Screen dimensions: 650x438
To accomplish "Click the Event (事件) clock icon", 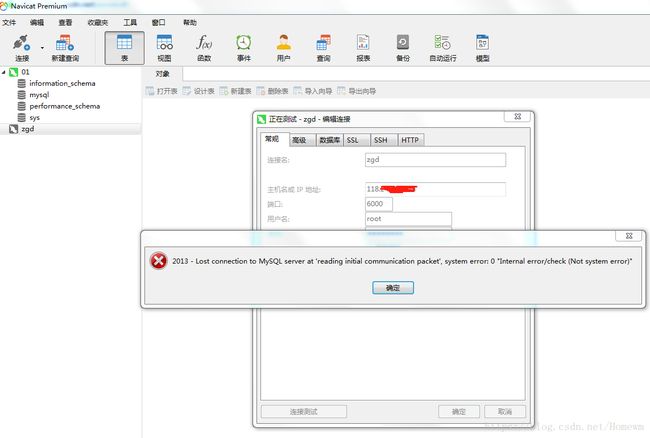I will (x=244, y=48).
